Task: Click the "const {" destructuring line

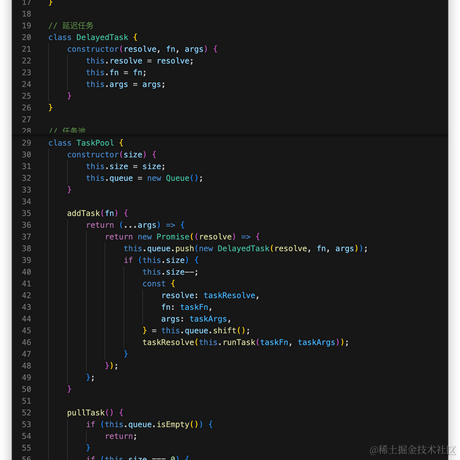Action: click(x=159, y=284)
